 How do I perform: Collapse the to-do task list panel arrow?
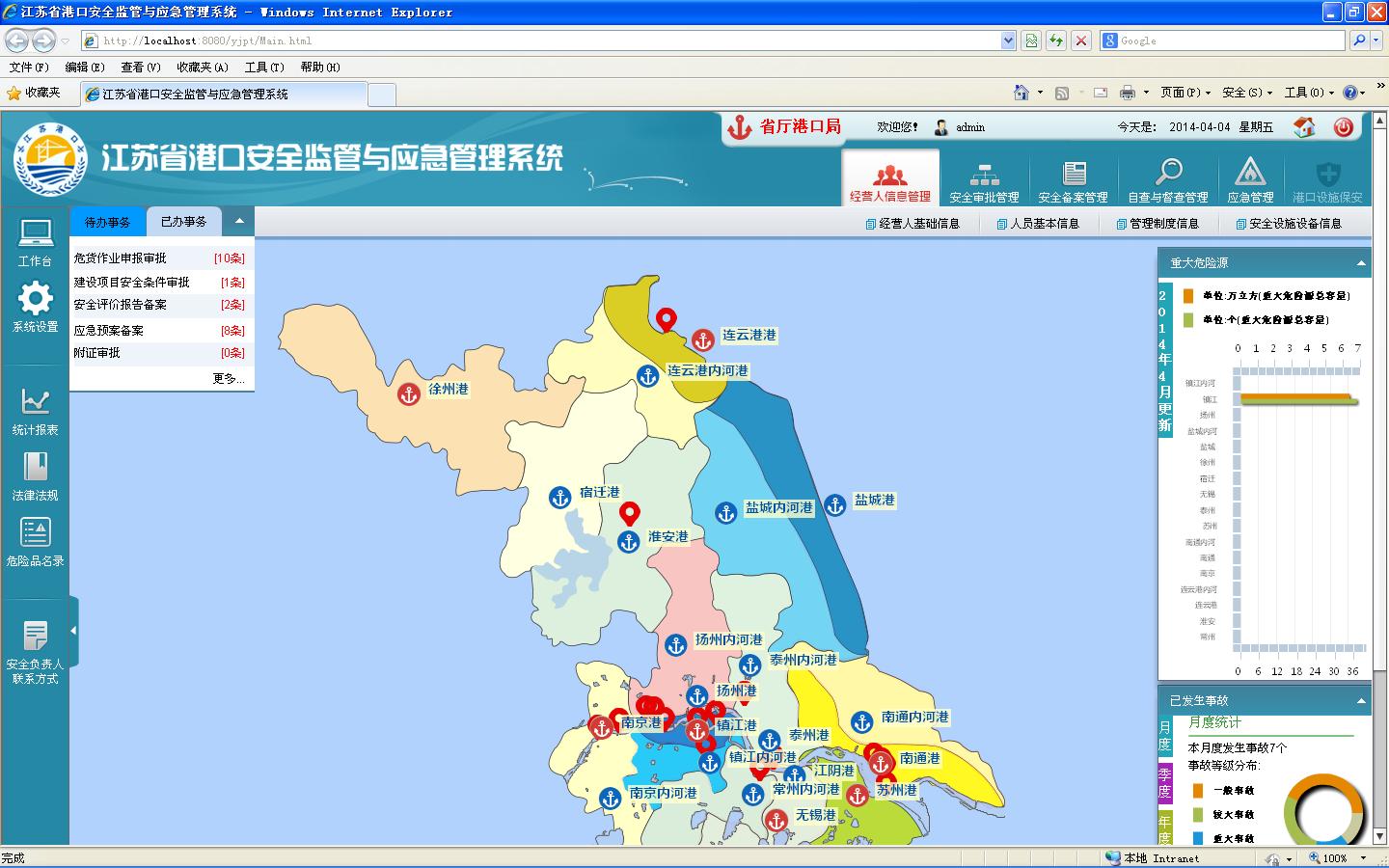(x=239, y=222)
